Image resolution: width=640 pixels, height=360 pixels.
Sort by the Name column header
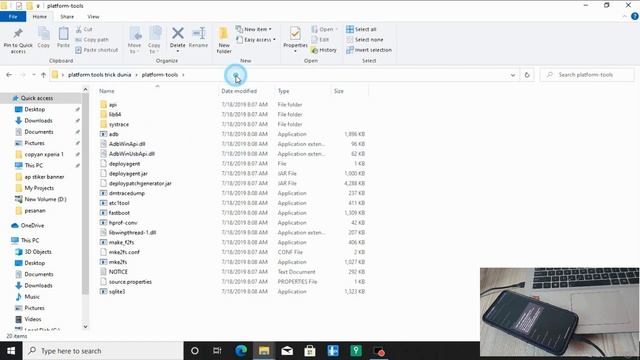click(x=107, y=91)
